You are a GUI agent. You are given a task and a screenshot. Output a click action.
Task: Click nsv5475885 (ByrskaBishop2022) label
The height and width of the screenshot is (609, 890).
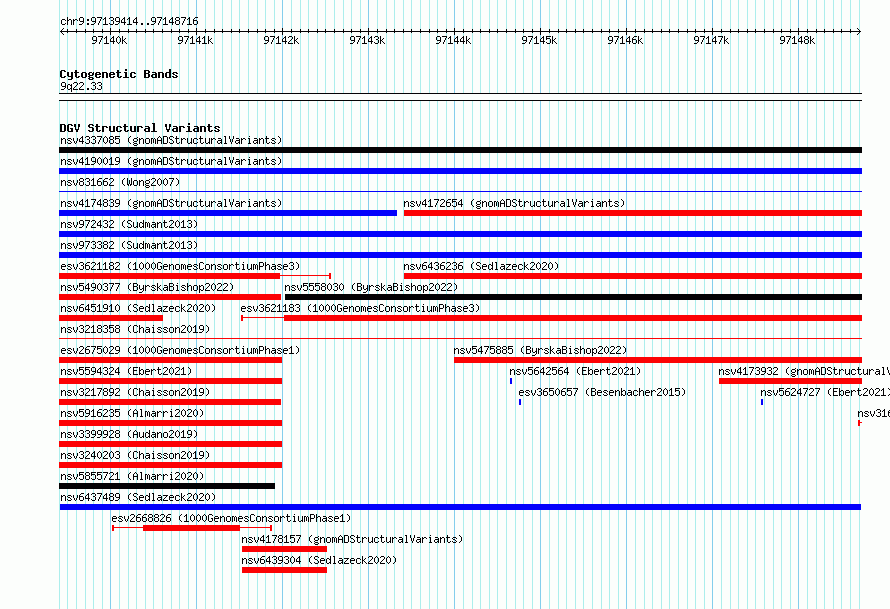coord(540,350)
